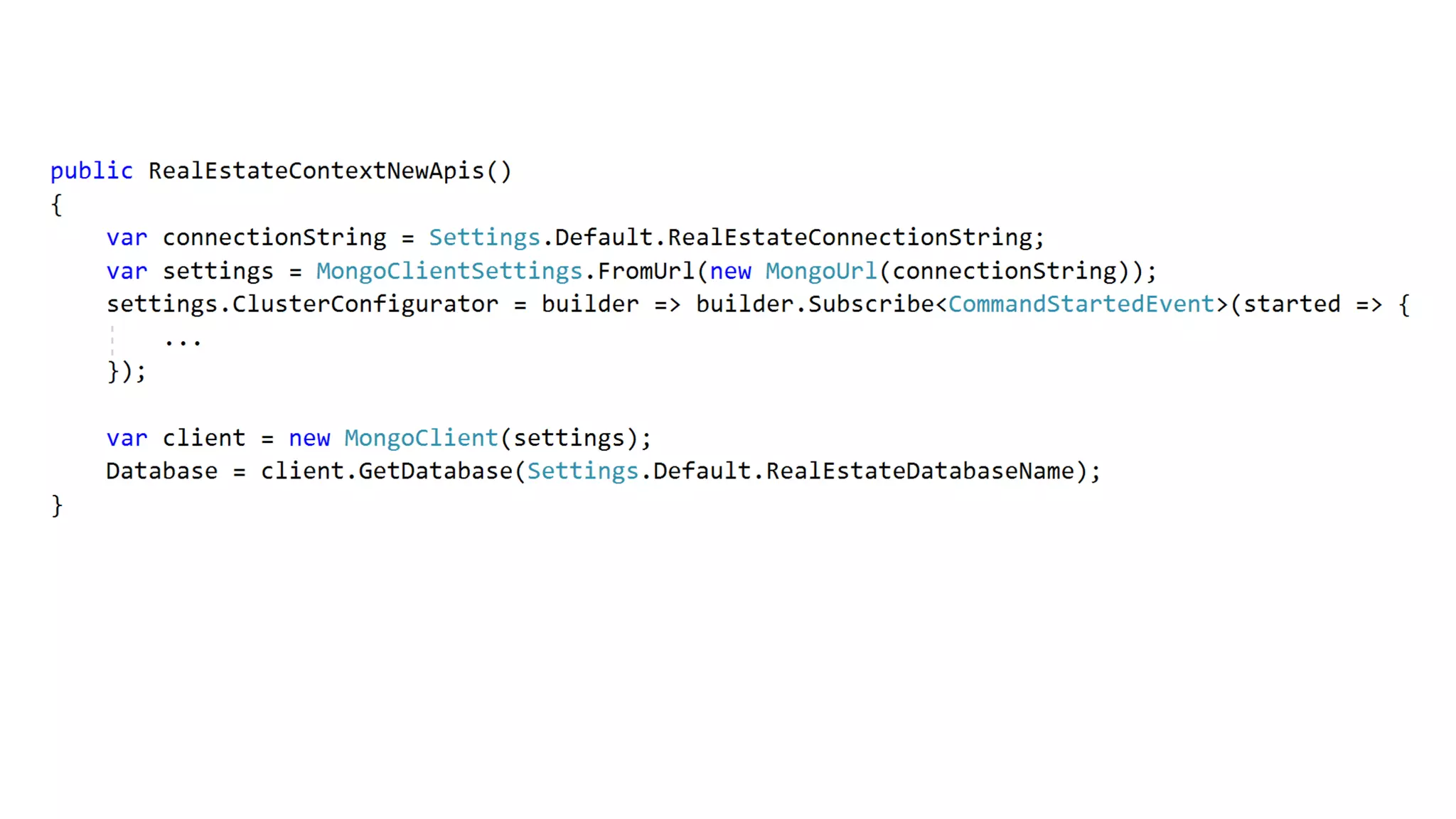Click the collapsed ellipsis code placeholder
This screenshot has width=1456, height=819.
183,341
